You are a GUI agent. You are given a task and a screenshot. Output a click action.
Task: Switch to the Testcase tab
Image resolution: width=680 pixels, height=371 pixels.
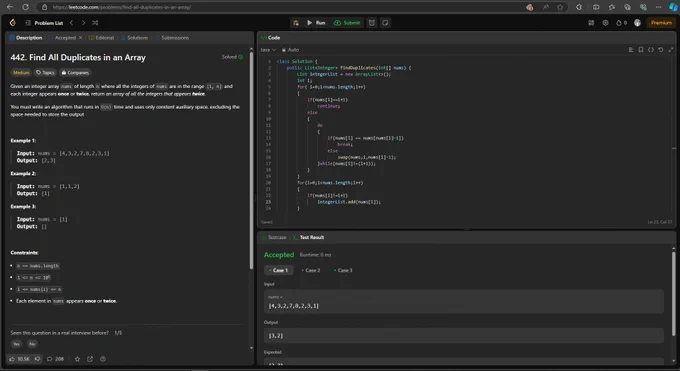tap(274, 237)
